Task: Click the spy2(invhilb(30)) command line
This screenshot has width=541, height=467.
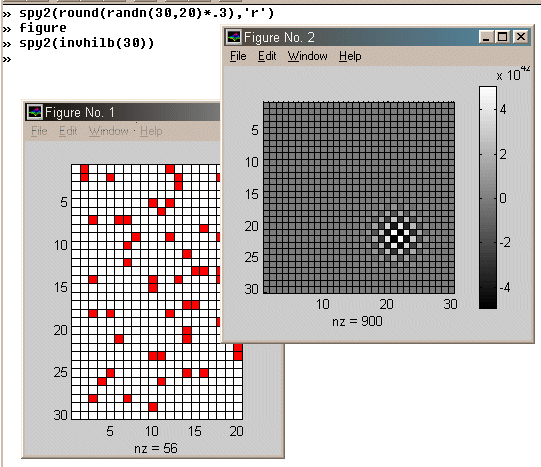Action: (x=86, y=43)
